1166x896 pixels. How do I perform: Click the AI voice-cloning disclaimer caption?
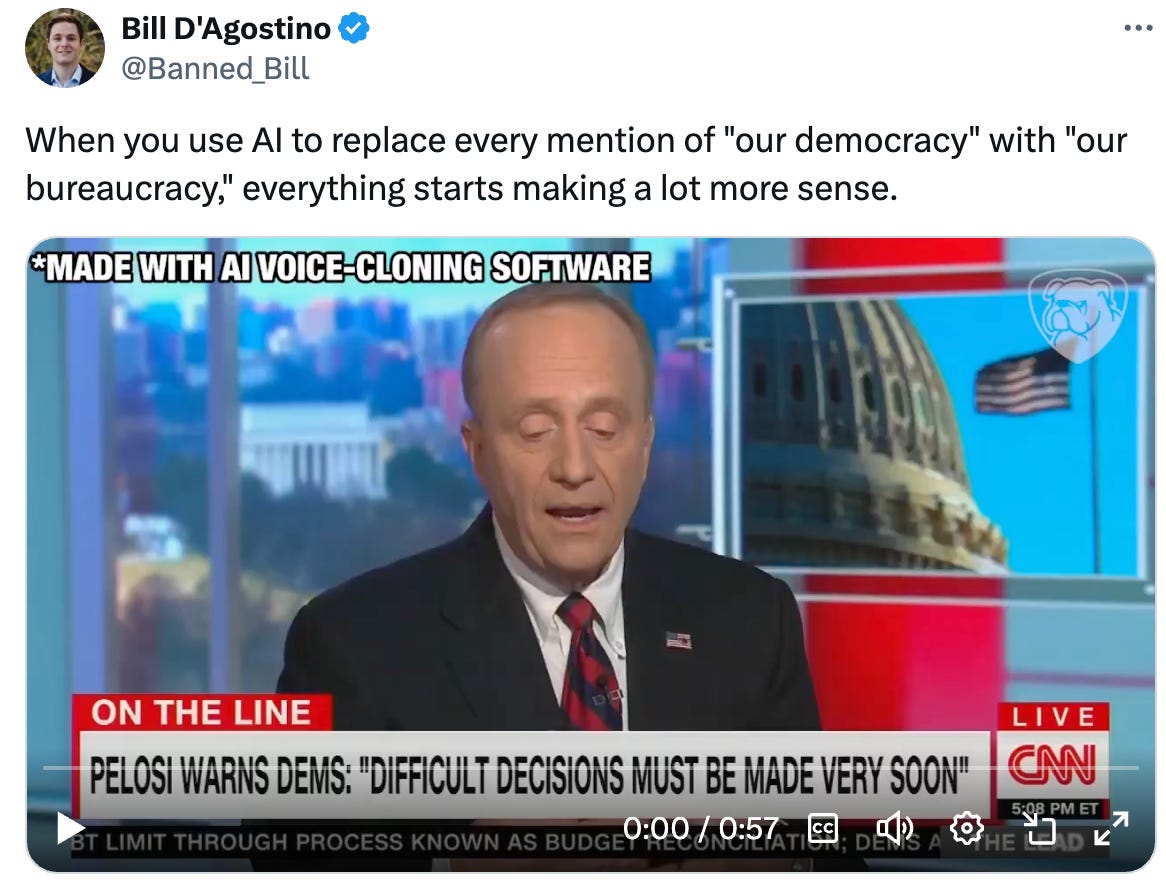tap(340, 268)
